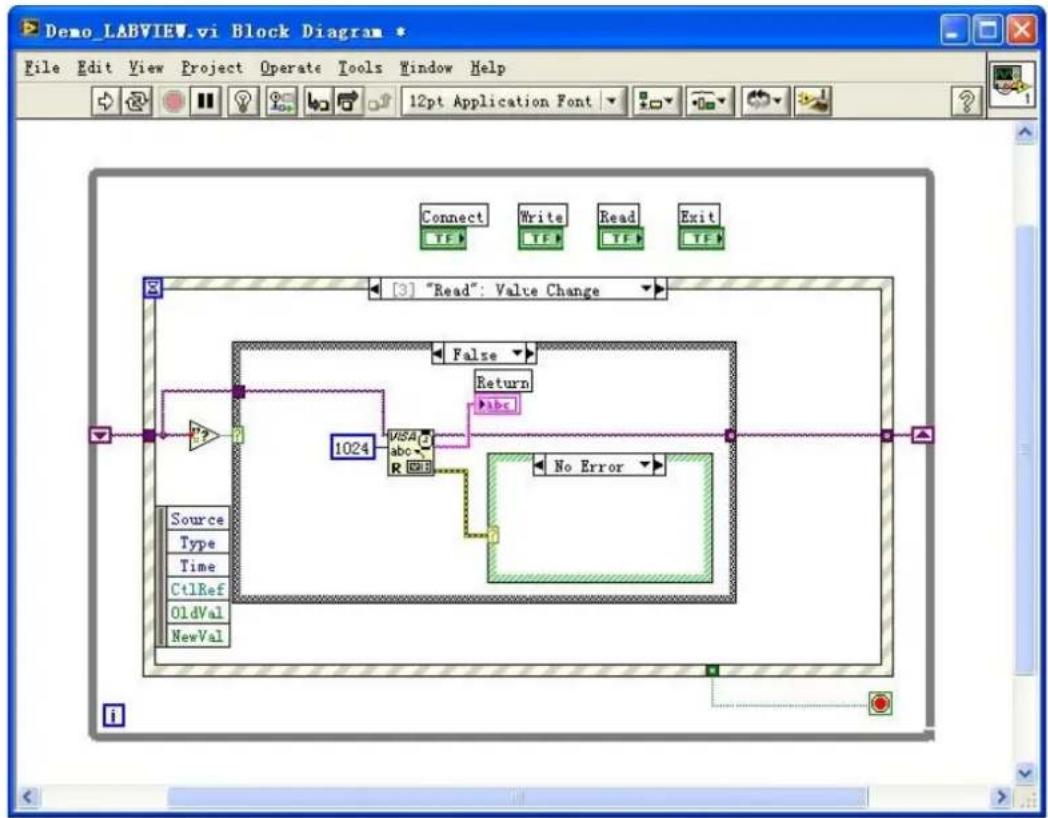Click Run Continuously button

[136, 102]
